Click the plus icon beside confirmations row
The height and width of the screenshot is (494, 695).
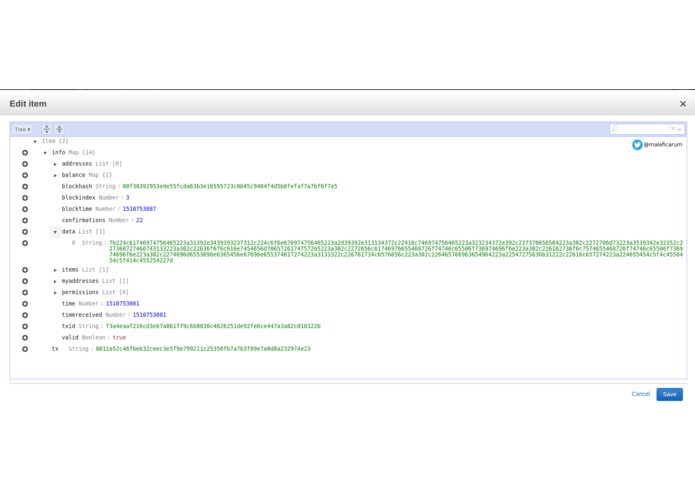pos(25,220)
